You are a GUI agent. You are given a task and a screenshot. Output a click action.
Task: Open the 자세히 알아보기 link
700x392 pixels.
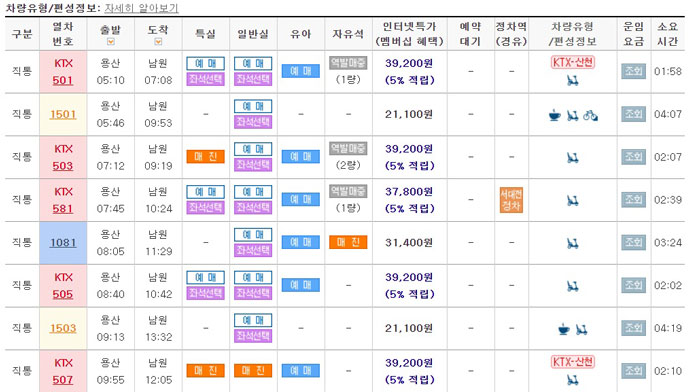tap(141, 8)
